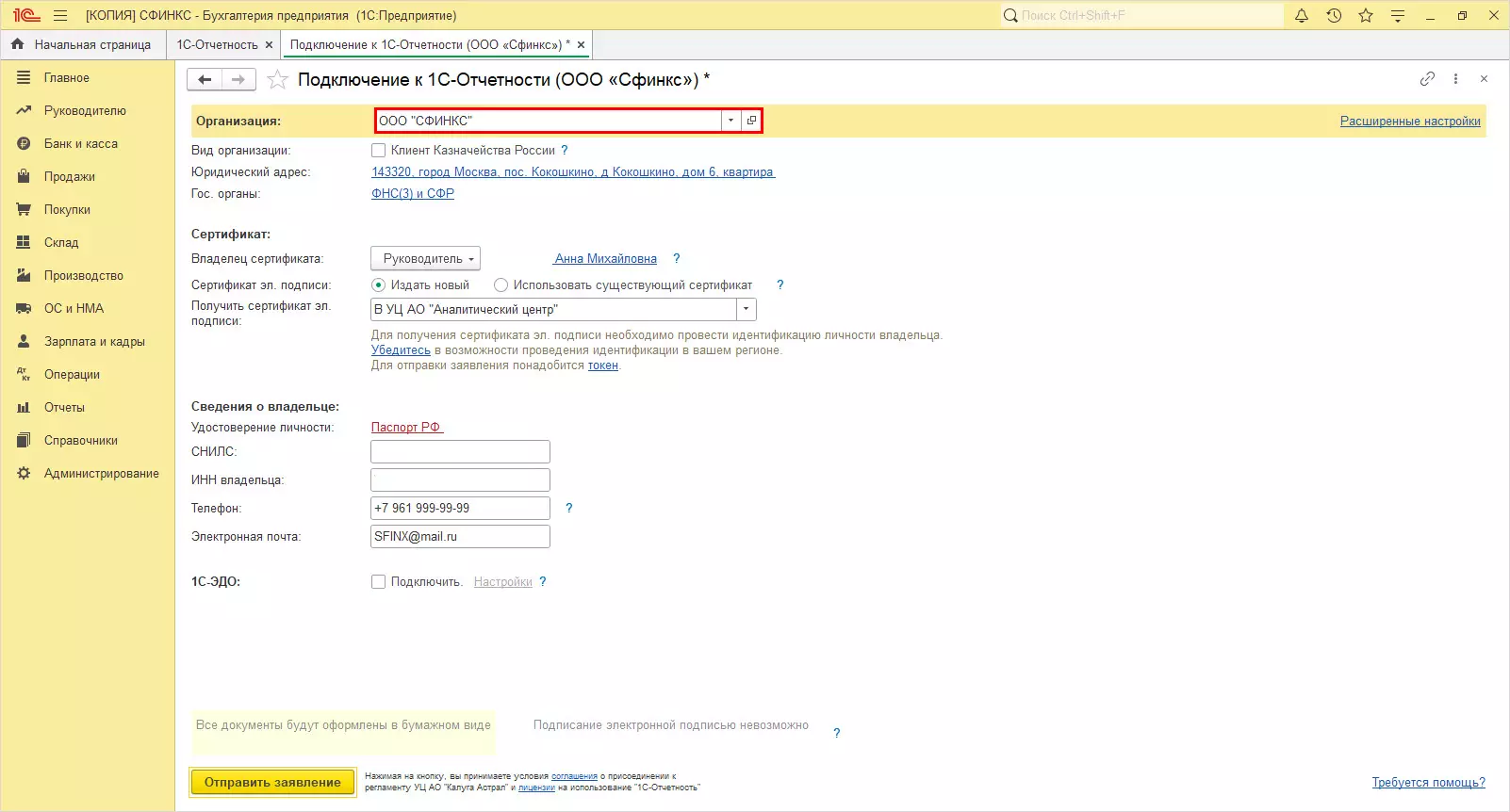Open the 1C main menu hamburger icon

60,15
